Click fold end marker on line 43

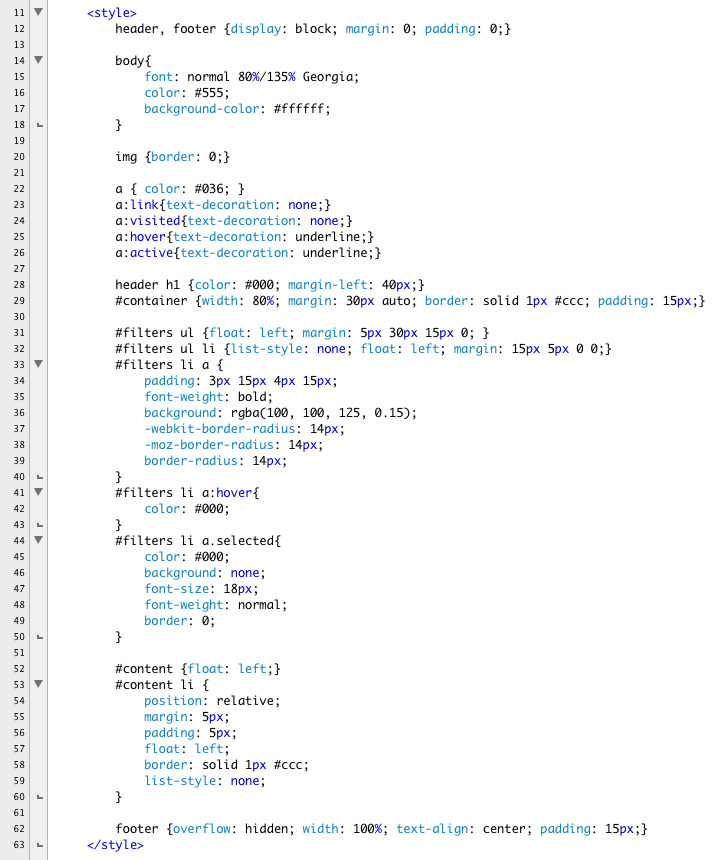[39, 525]
